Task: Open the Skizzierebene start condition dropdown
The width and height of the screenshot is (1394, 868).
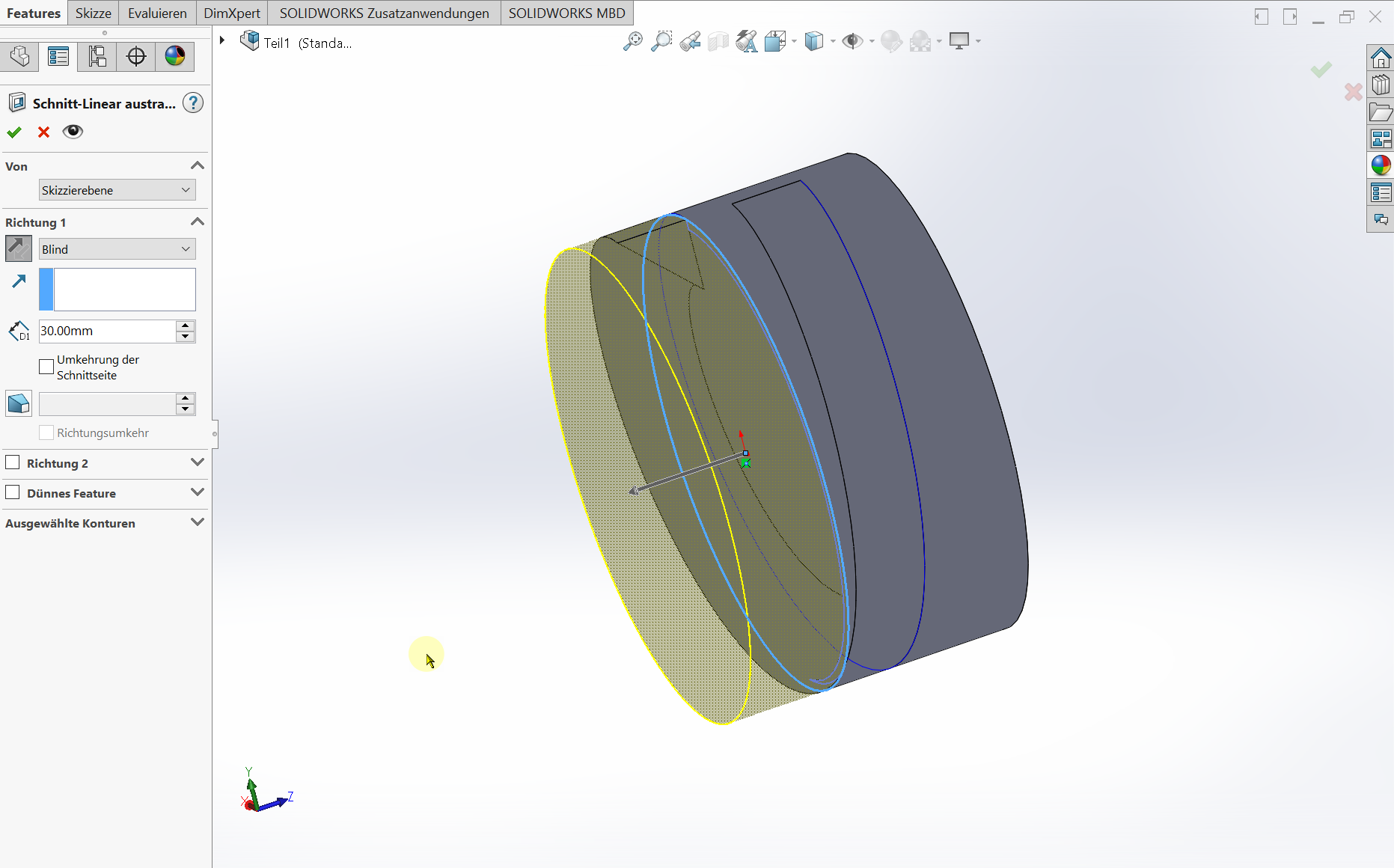Action: (117, 190)
